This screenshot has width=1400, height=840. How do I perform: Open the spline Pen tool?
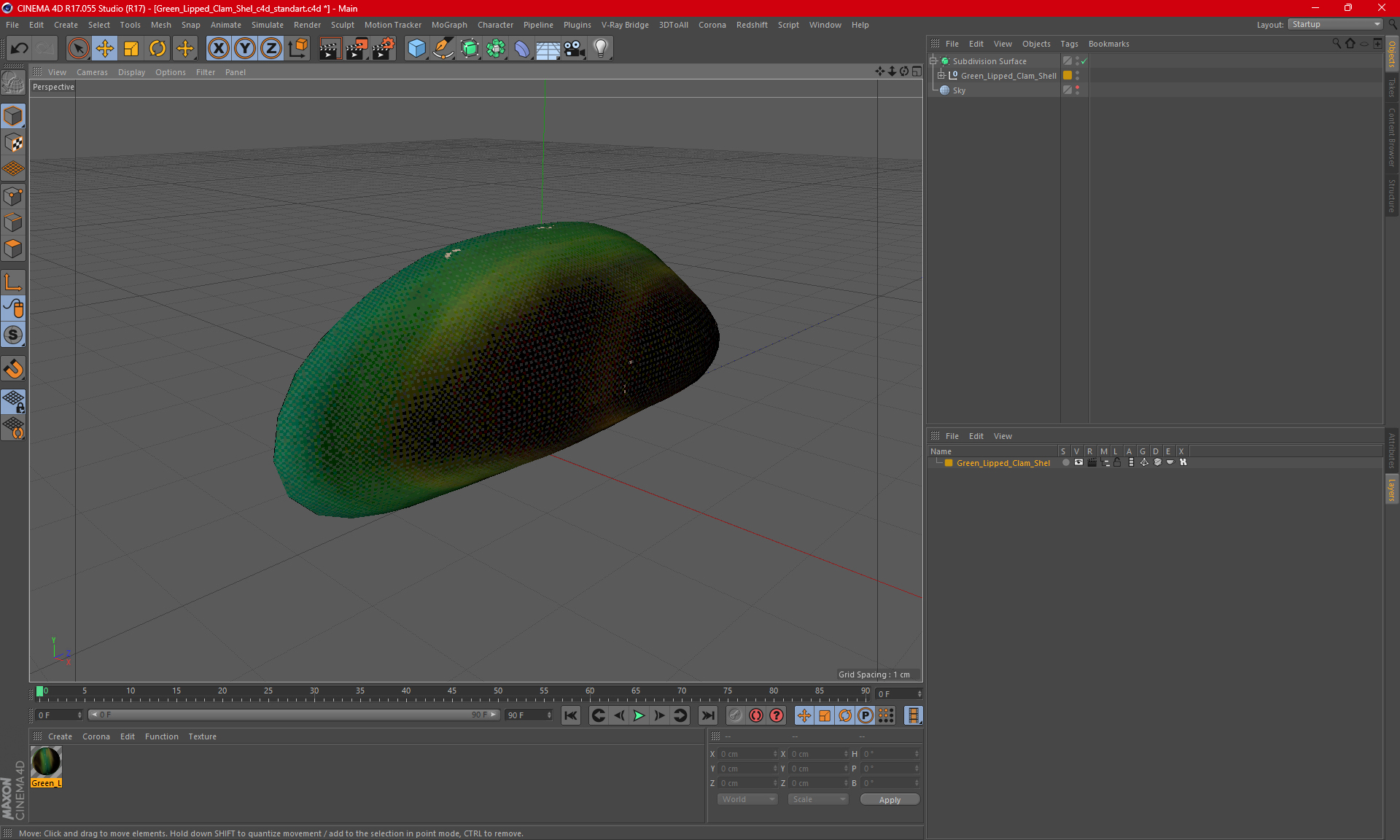[x=443, y=48]
